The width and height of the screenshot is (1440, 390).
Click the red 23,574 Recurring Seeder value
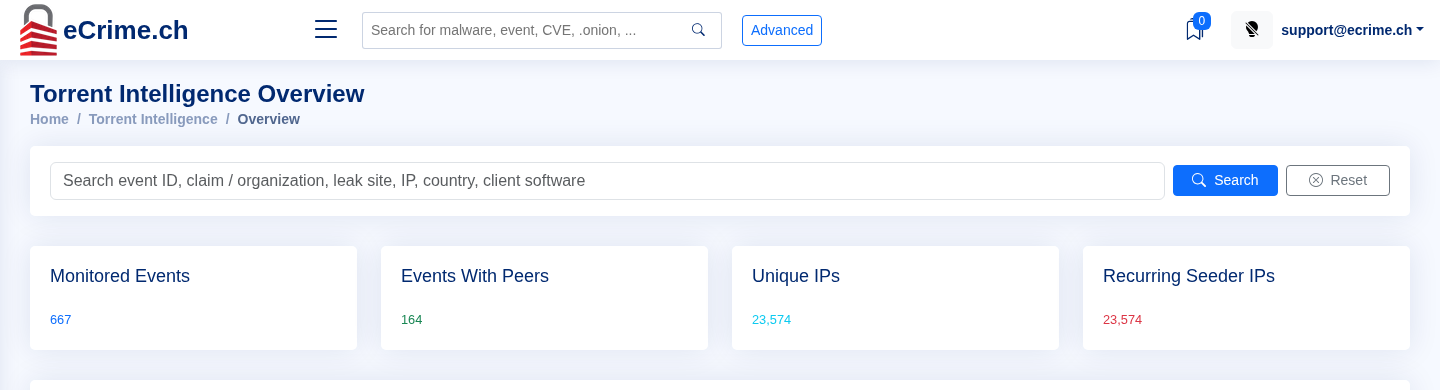[1123, 320]
